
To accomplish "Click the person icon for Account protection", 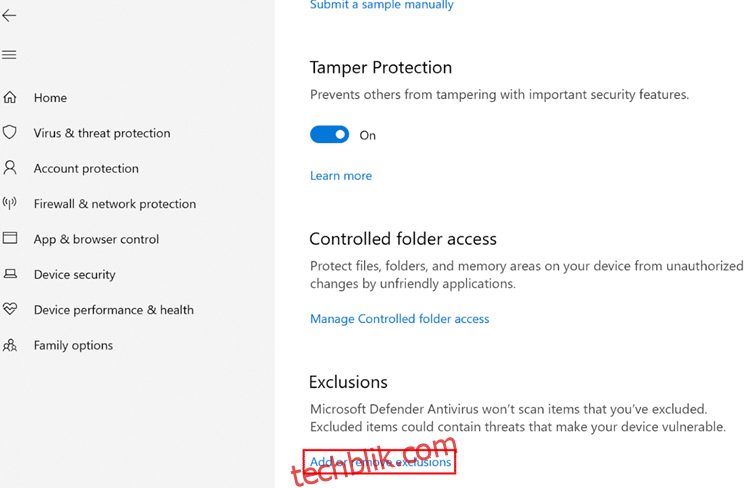I will tap(10, 167).
